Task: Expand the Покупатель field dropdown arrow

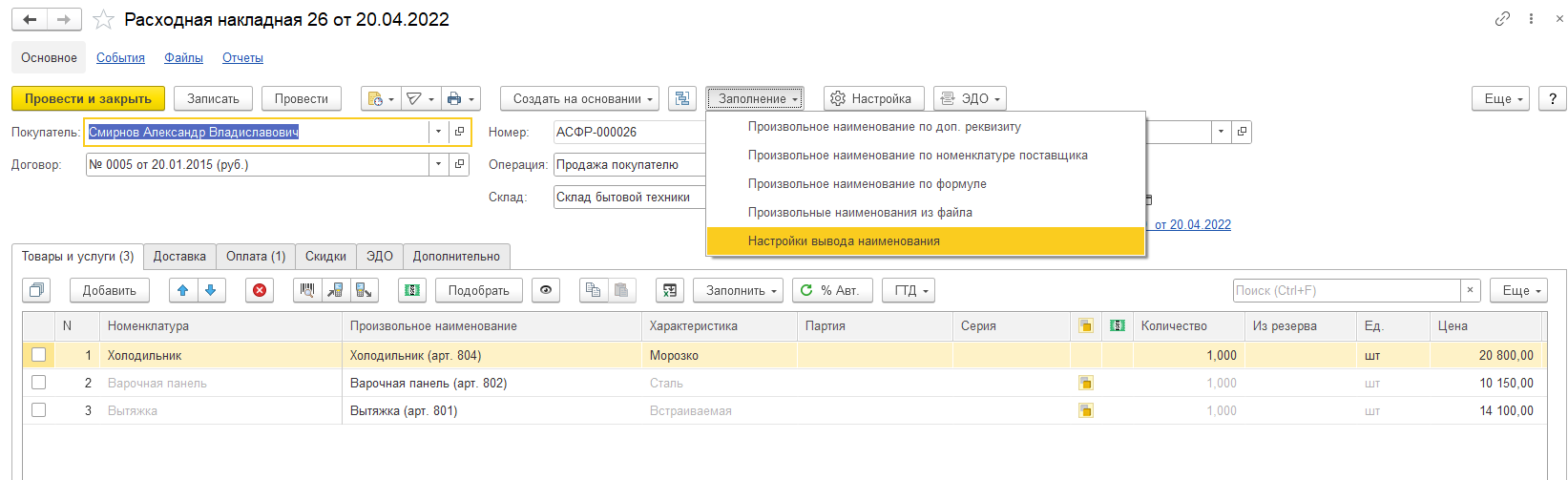Action: tap(438, 132)
